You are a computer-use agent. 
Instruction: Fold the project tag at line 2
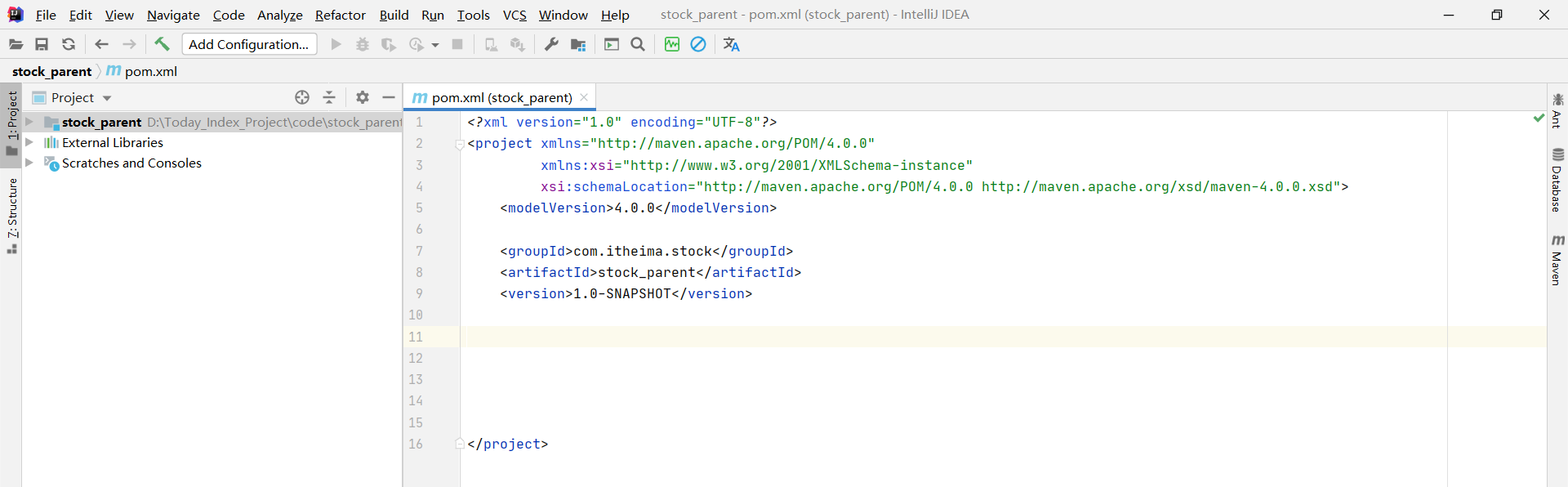pos(460,144)
